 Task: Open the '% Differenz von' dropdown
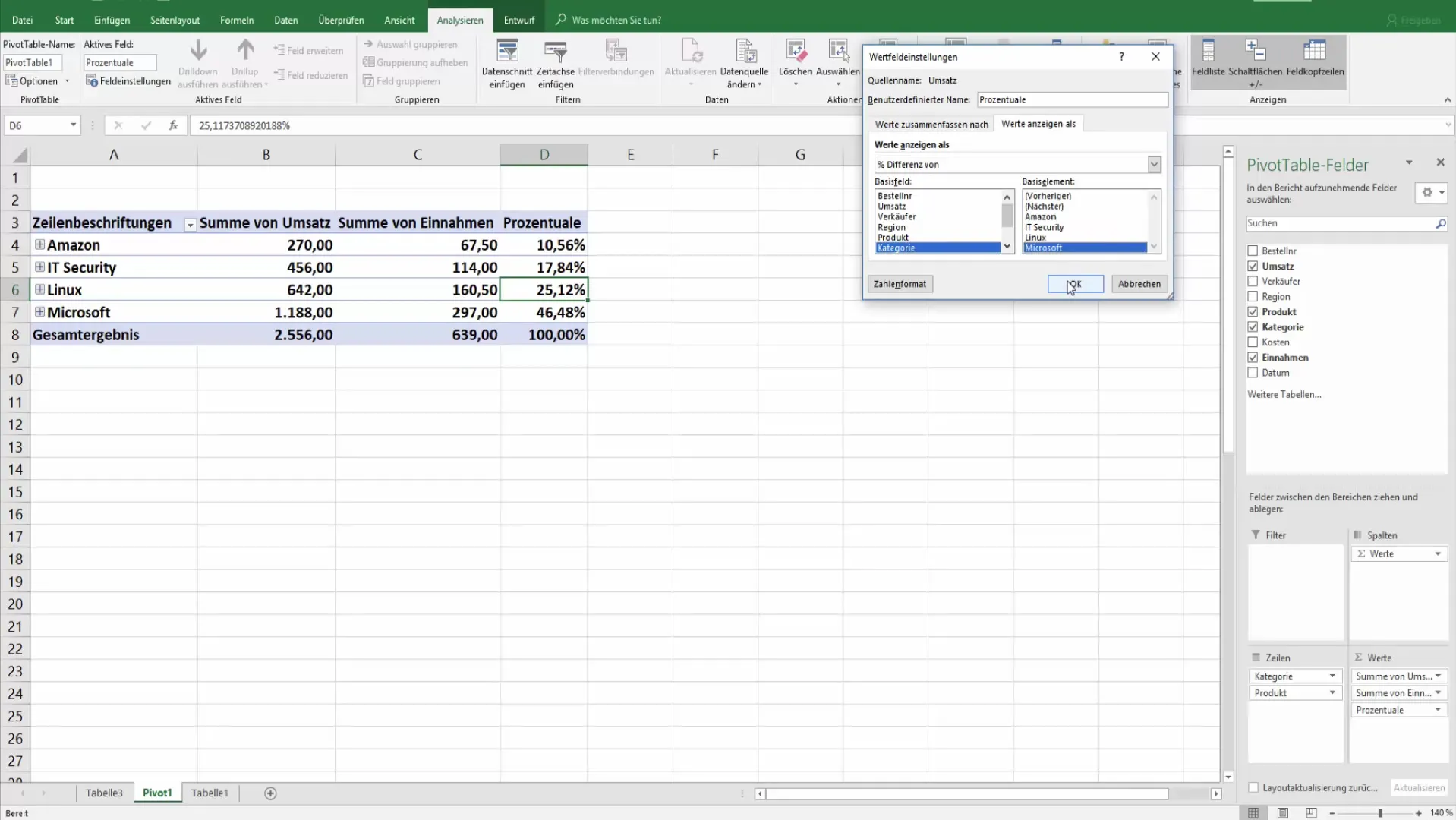(x=1154, y=165)
